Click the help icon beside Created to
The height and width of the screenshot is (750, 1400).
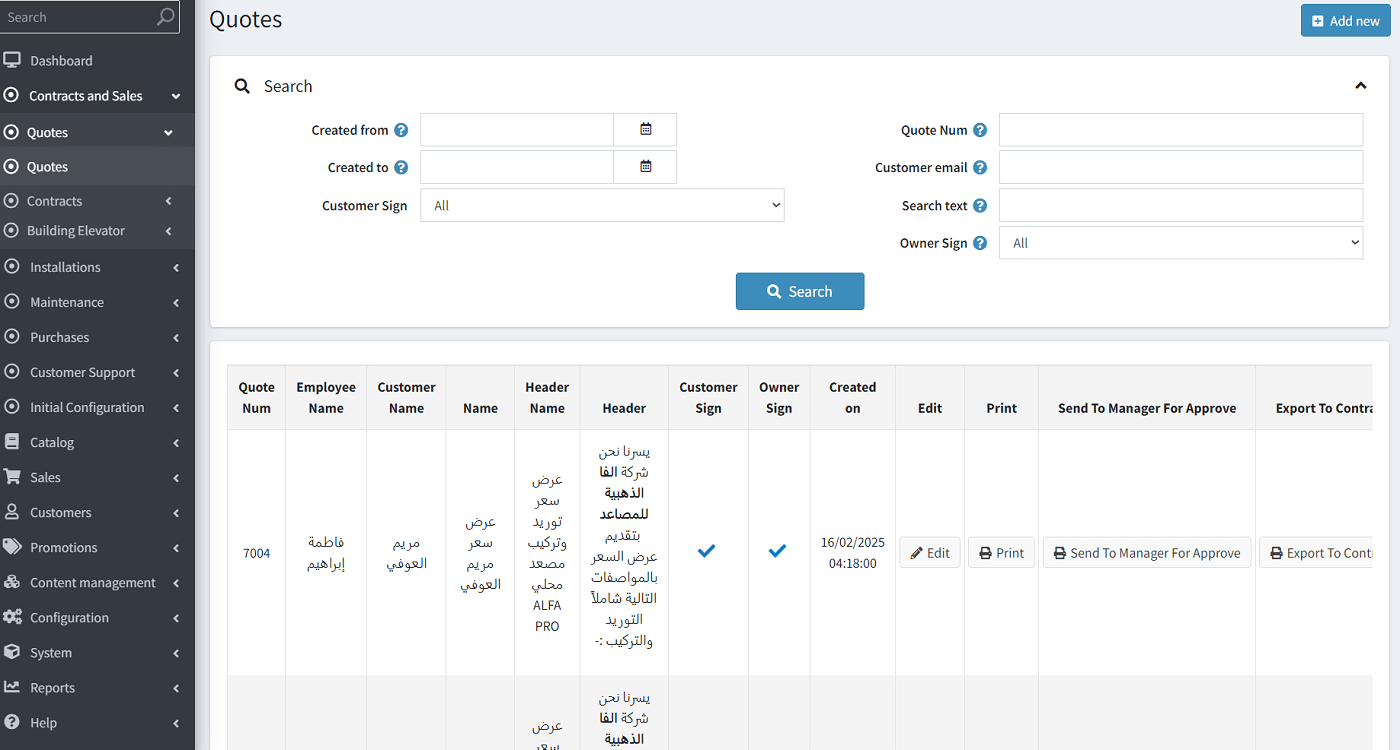[x=401, y=167]
